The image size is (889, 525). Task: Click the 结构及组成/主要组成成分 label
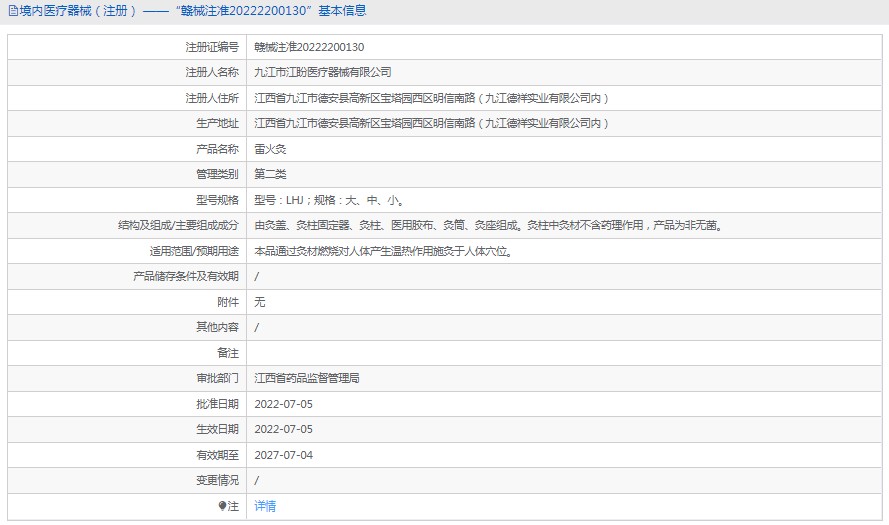click(179, 226)
